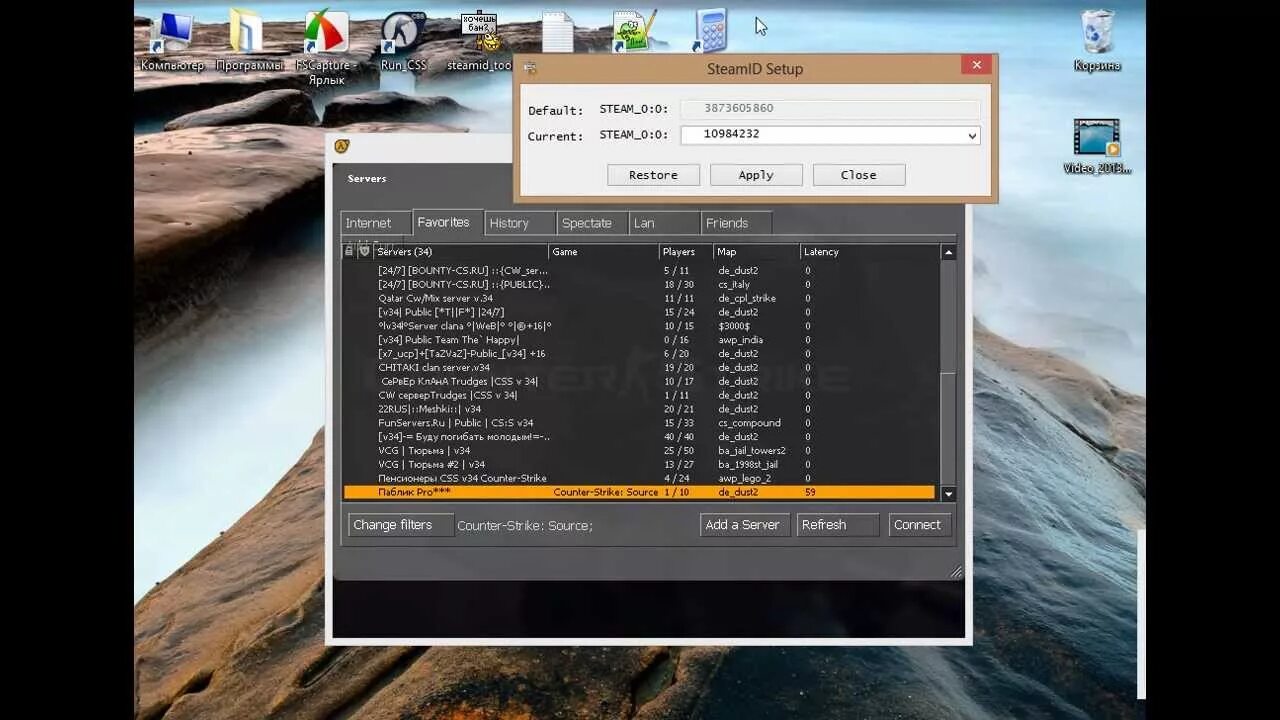Click Close button in SteamID Setup
This screenshot has width=1280, height=720.
pyautogui.click(x=859, y=175)
